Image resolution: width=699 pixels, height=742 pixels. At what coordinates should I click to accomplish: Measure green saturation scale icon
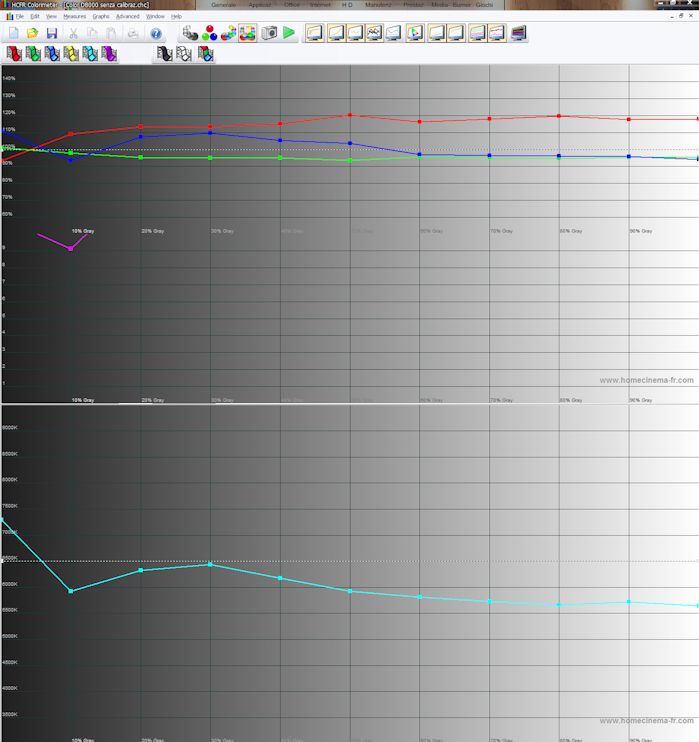33,53
